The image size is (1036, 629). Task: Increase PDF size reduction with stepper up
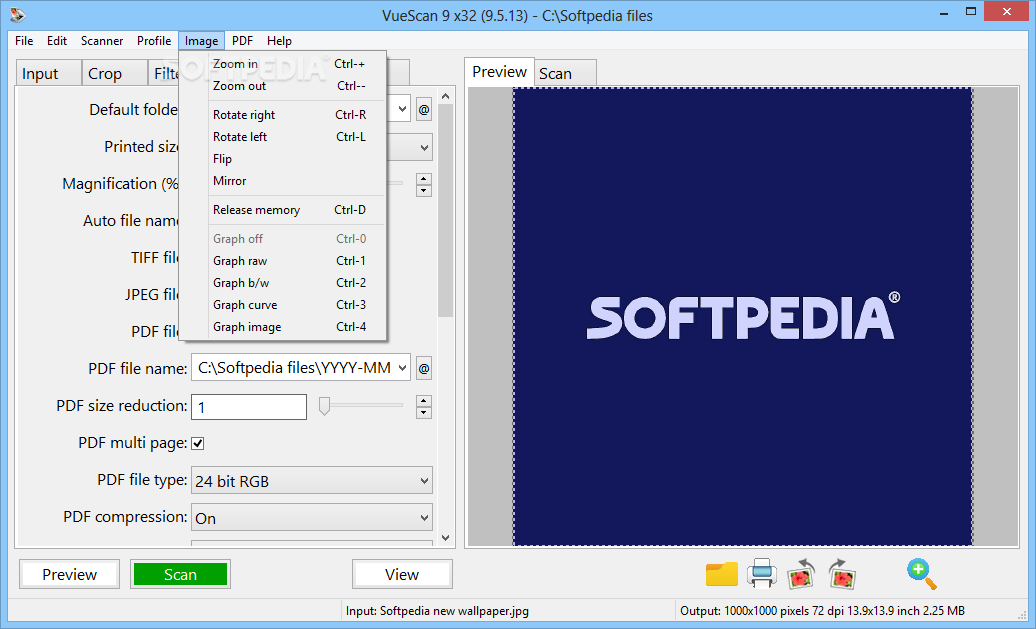click(x=424, y=400)
